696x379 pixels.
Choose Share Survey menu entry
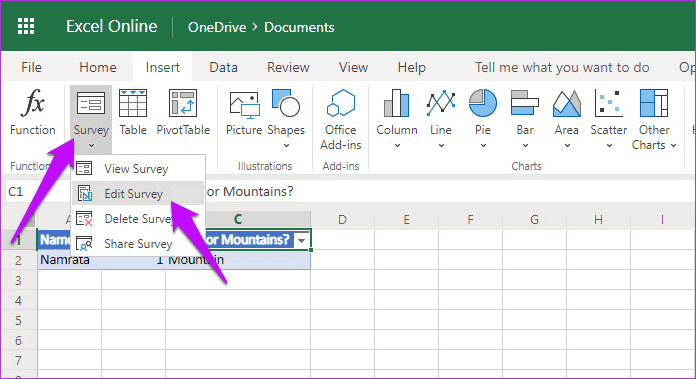(x=138, y=244)
